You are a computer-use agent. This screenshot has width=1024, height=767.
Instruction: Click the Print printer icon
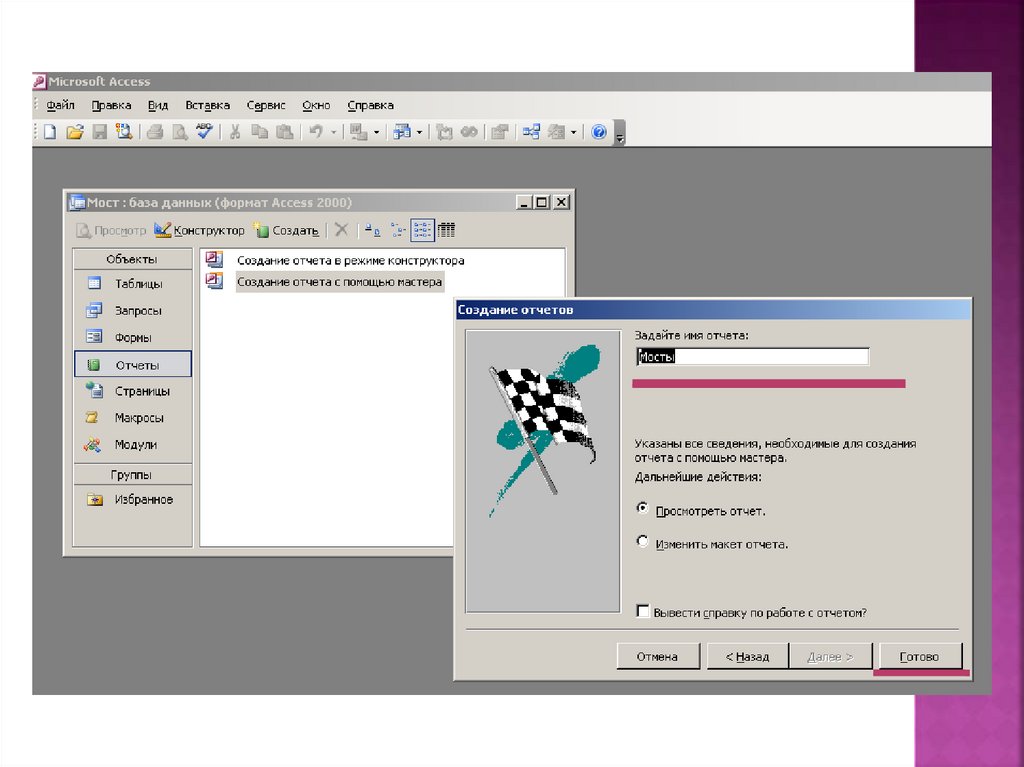155,132
